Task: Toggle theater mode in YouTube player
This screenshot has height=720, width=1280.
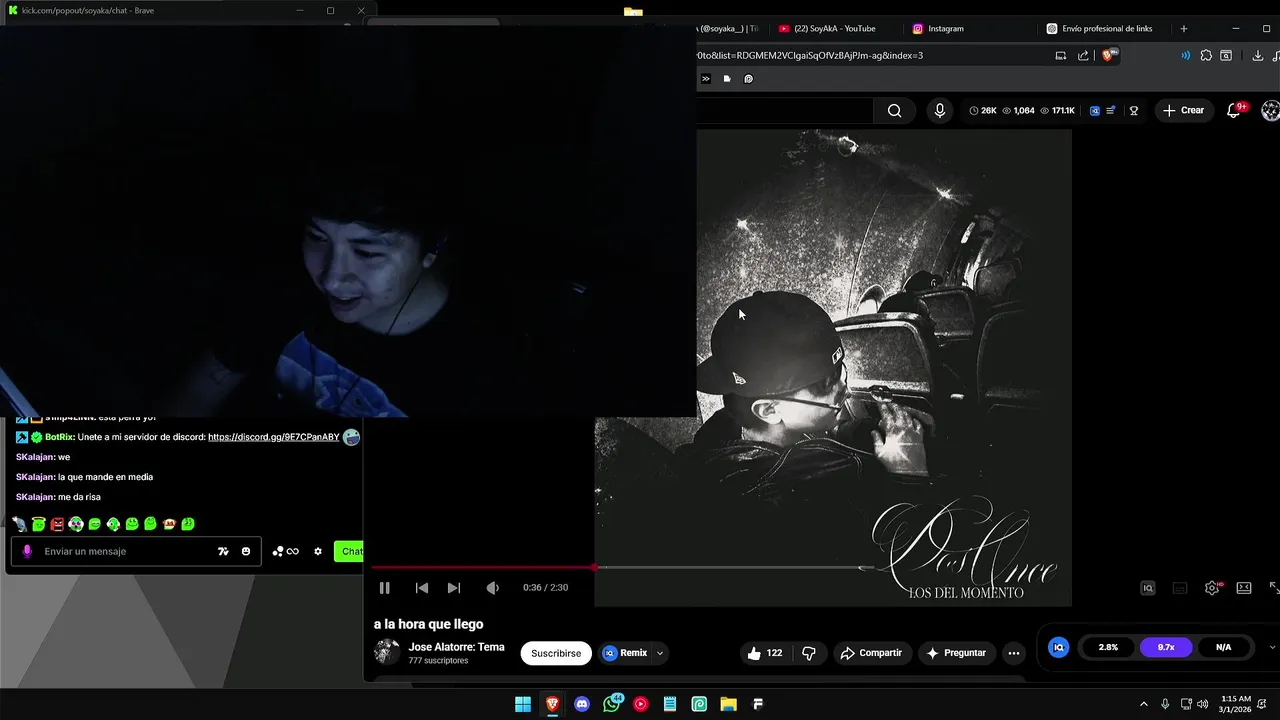Action: coord(1244,588)
